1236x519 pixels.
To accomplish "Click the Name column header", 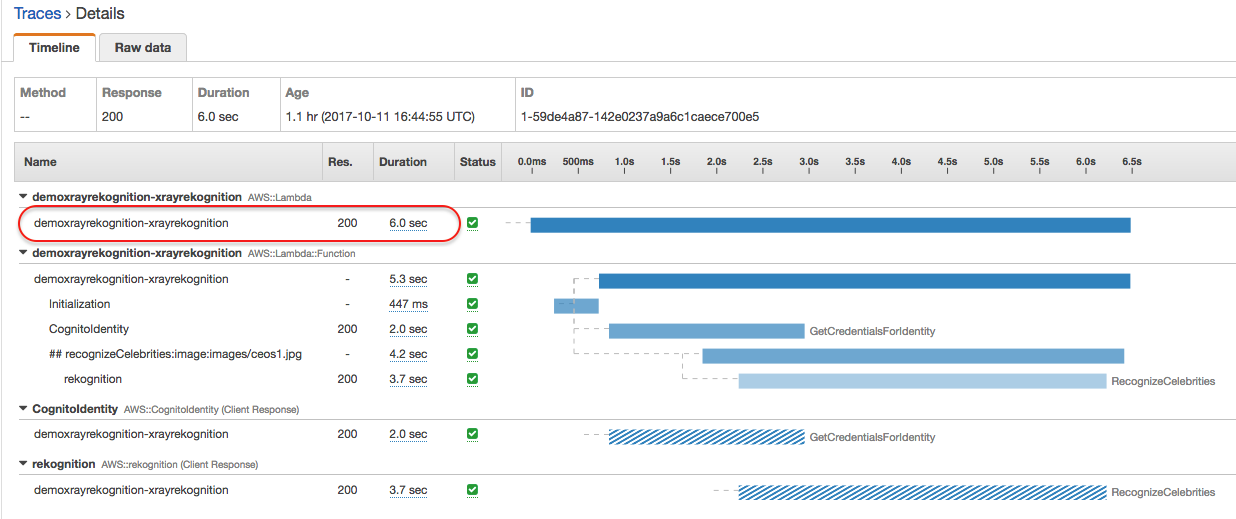I will (x=41, y=162).
